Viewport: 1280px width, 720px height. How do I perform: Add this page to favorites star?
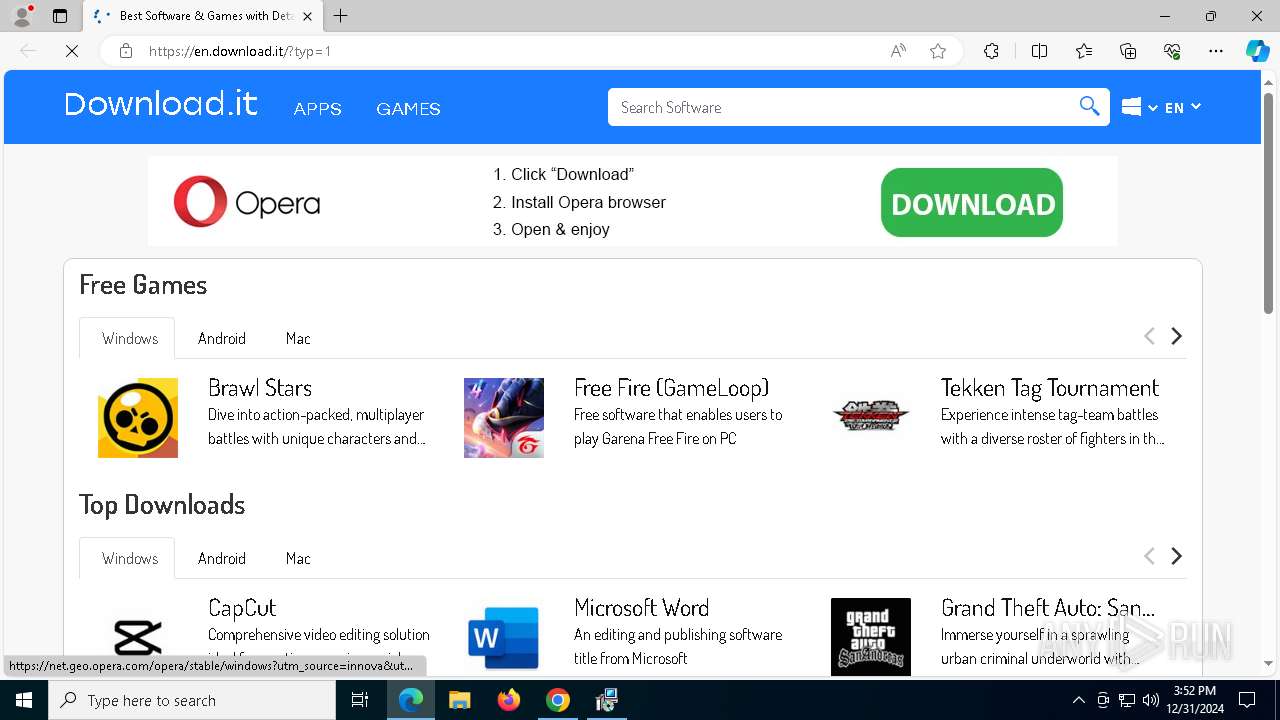click(x=938, y=51)
